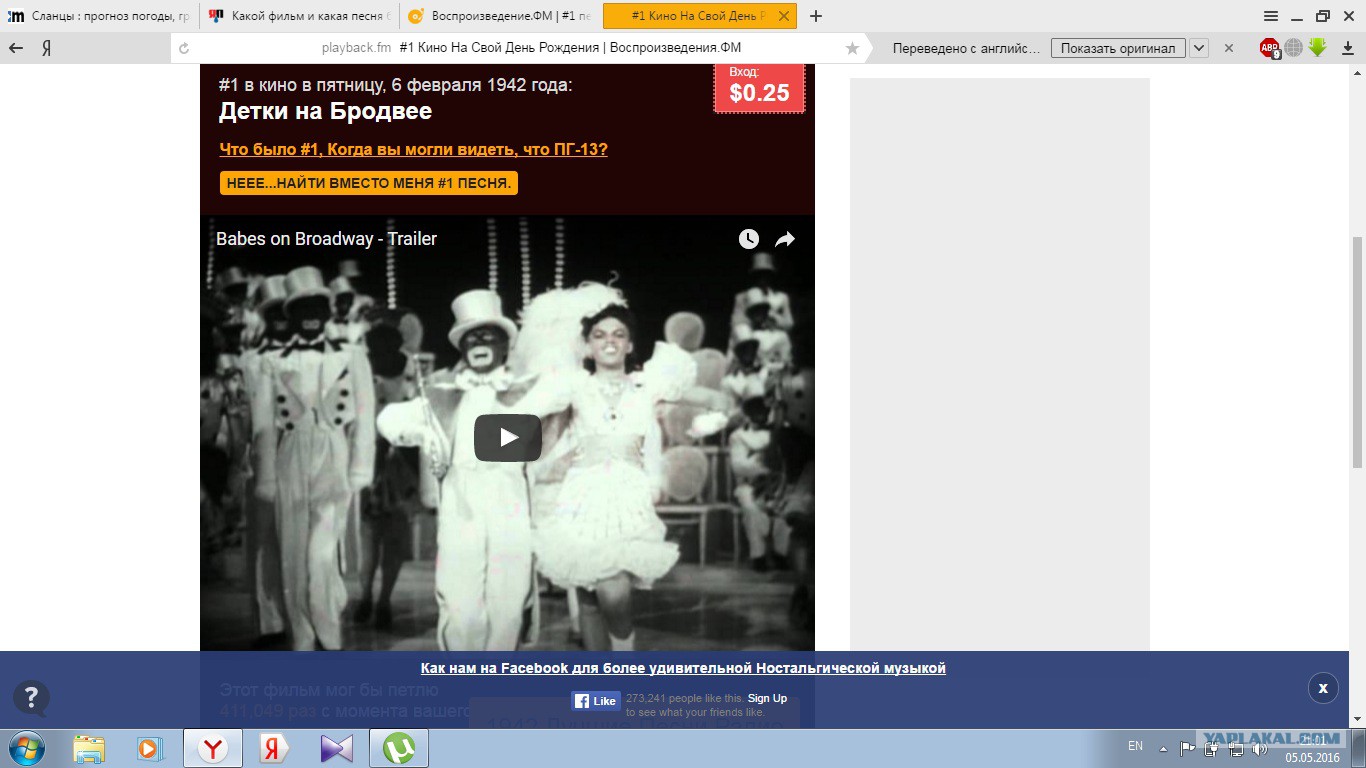Reload the page with the refresh icon
Viewport: 1366px width, 768px height.
coord(184,48)
